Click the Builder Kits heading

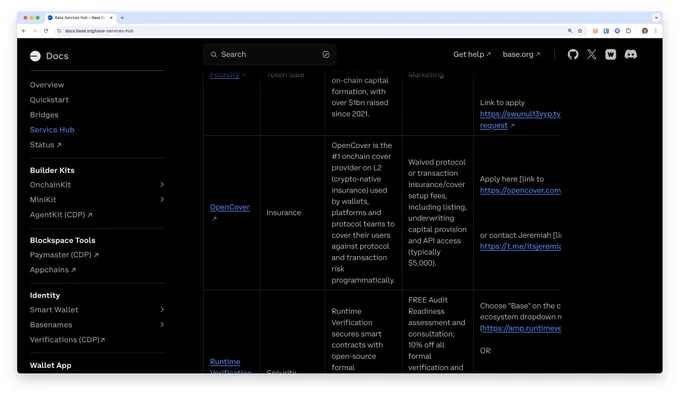(x=52, y=170)
